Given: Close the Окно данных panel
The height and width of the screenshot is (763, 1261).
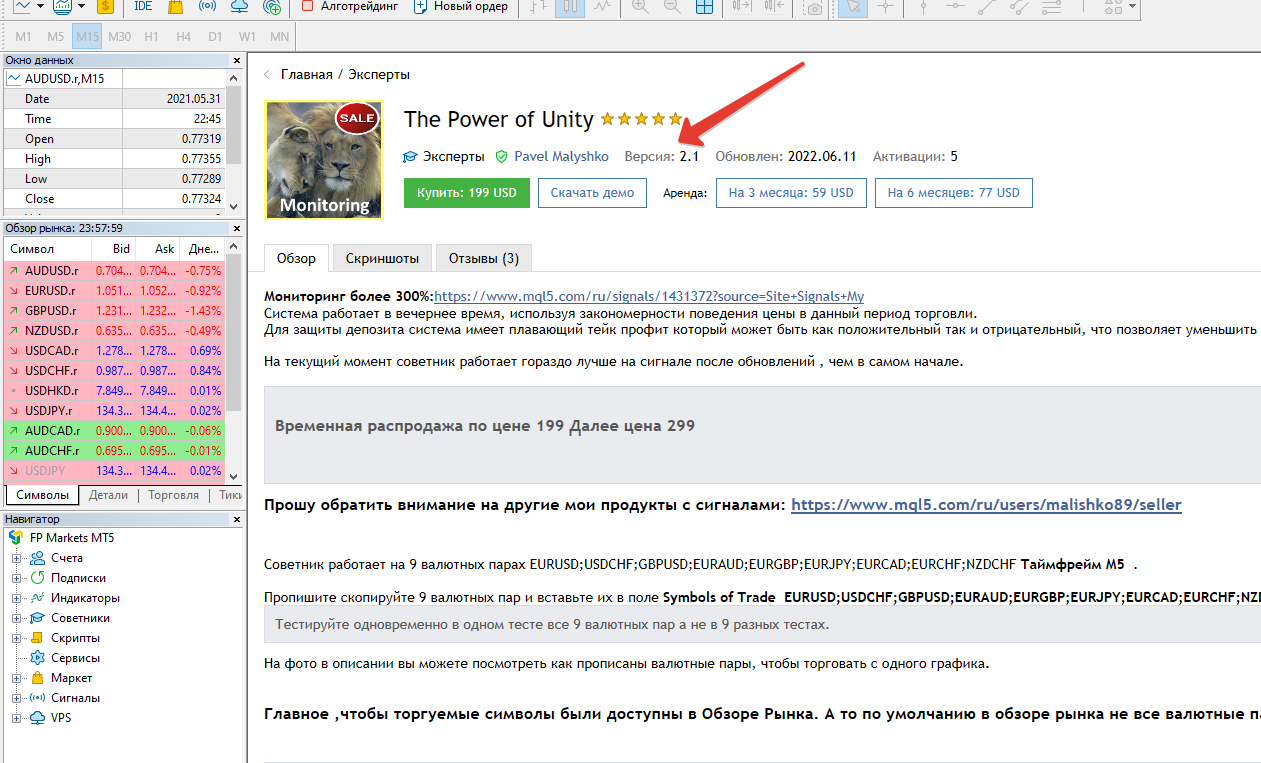Looking at the screenshot, I should [x=236, y=60].
